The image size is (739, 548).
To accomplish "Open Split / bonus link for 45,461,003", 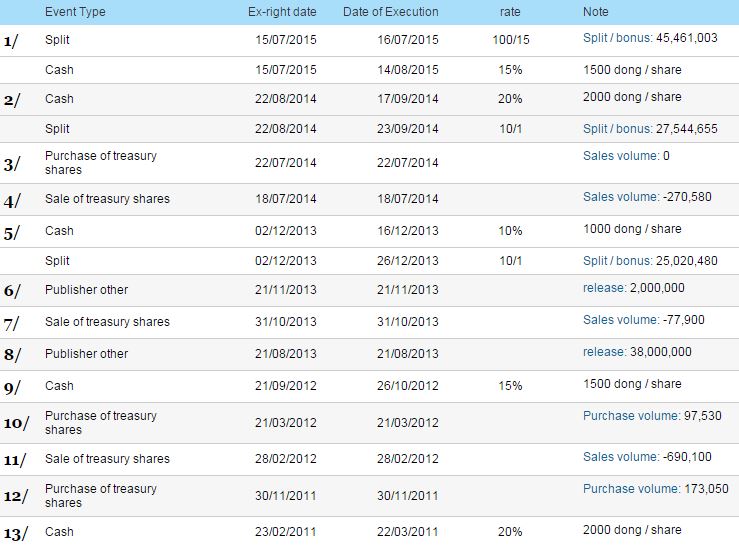I will click(617, 38).
